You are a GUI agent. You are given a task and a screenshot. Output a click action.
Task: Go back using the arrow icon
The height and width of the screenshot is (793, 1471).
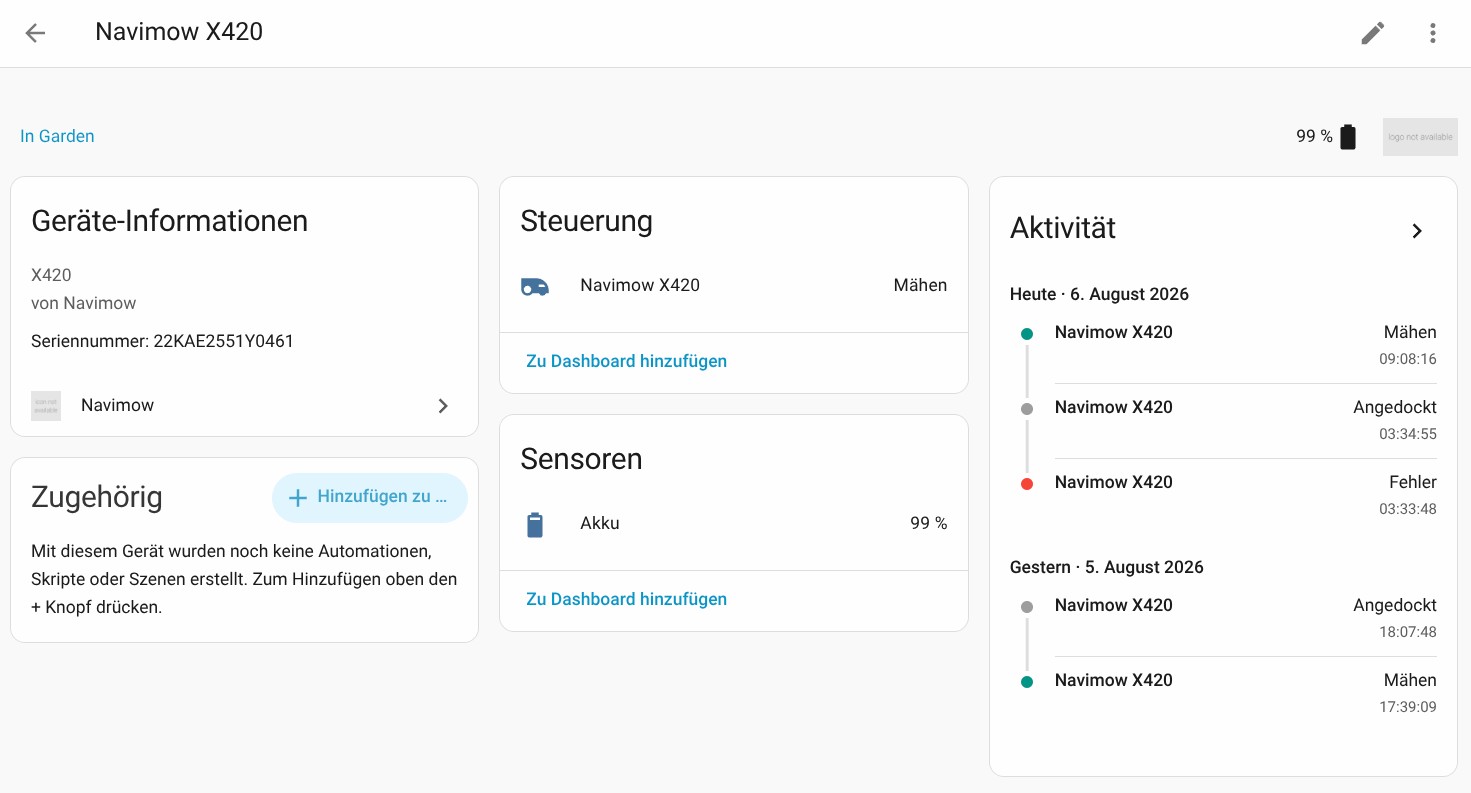35,33
